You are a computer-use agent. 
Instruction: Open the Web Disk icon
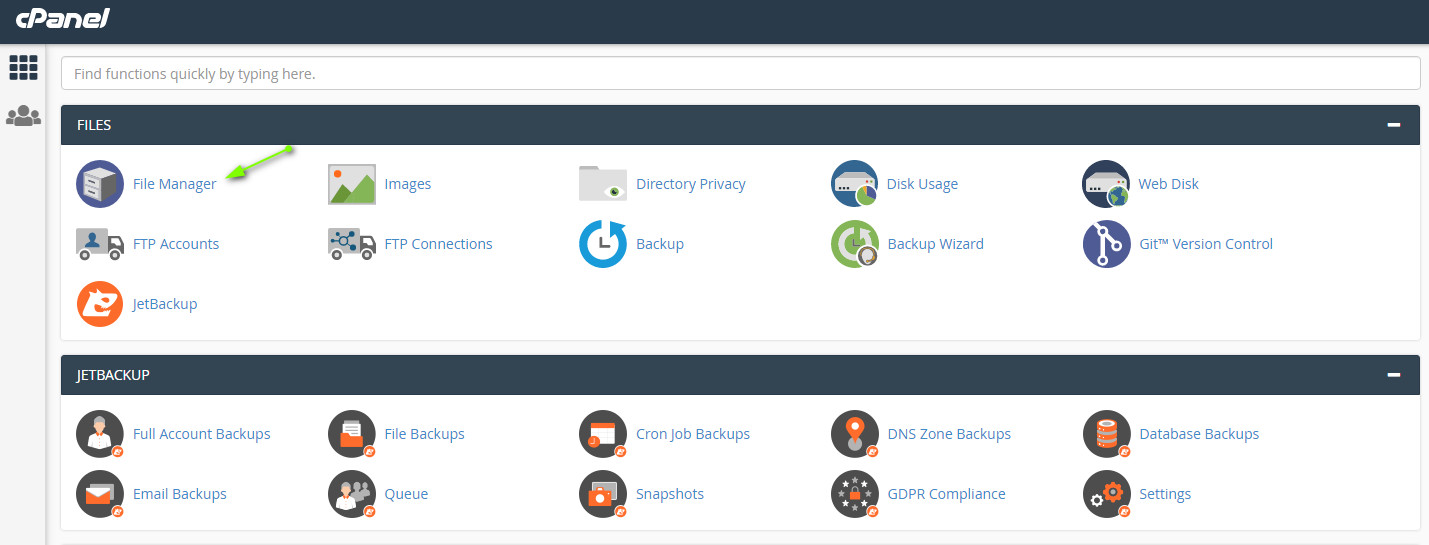point(1106,184)
